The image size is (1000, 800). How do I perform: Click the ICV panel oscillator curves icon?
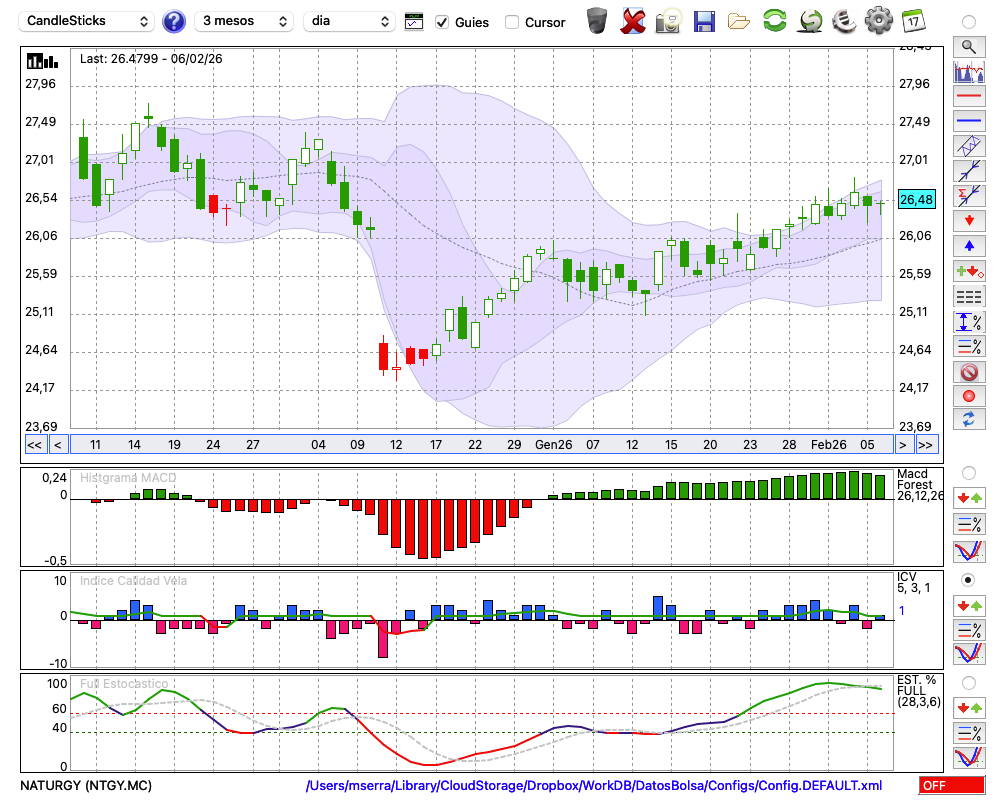click(969, 655)
